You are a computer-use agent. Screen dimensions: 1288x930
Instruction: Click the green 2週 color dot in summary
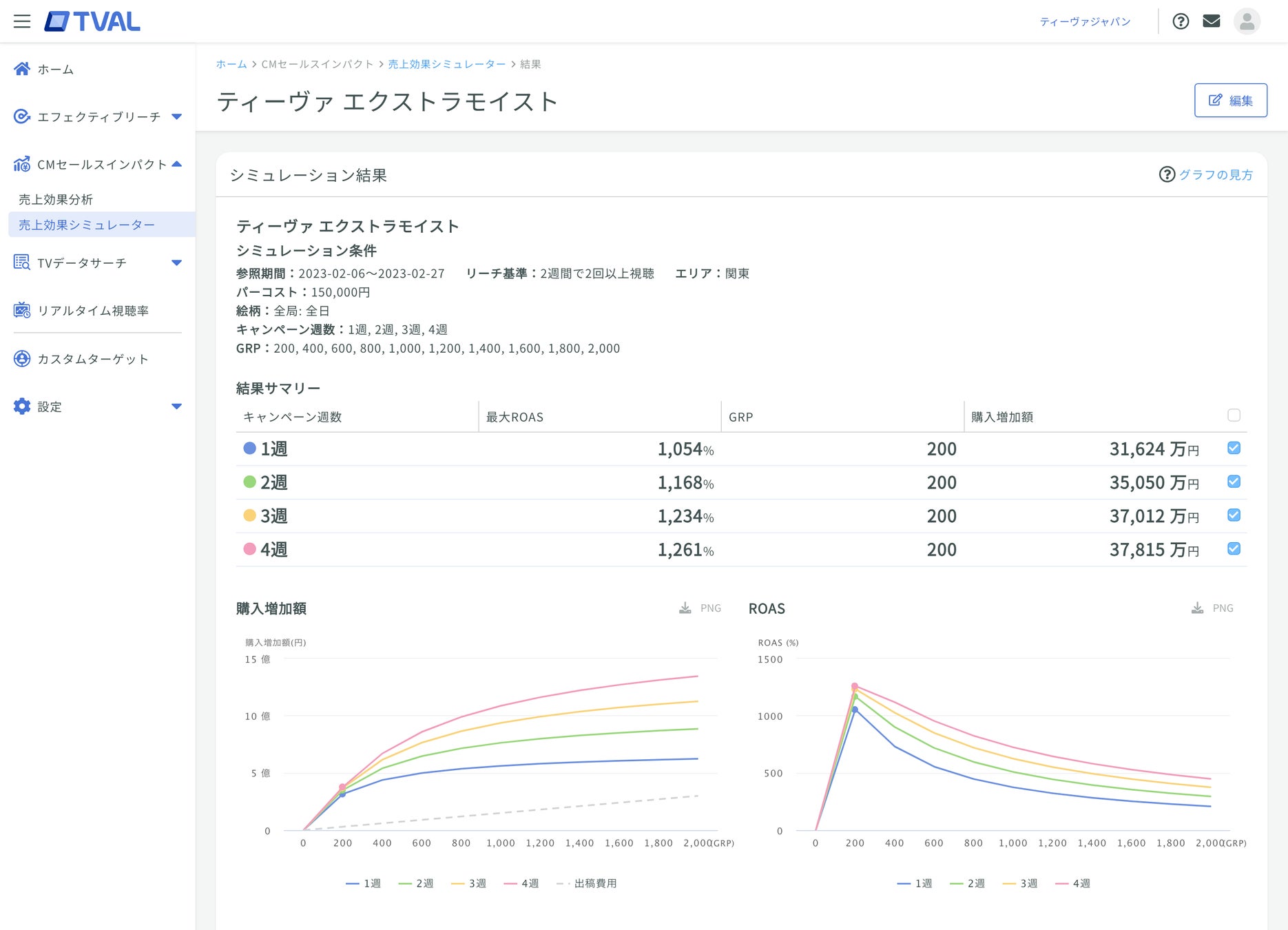point(250,482)
